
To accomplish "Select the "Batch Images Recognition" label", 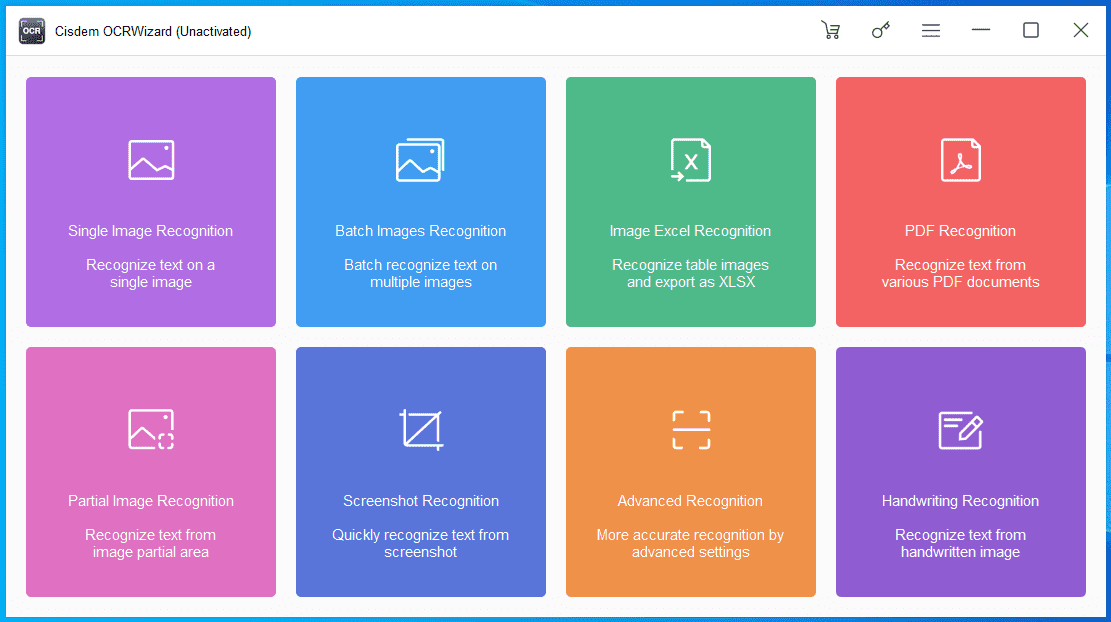I will [x=420, y=231].
